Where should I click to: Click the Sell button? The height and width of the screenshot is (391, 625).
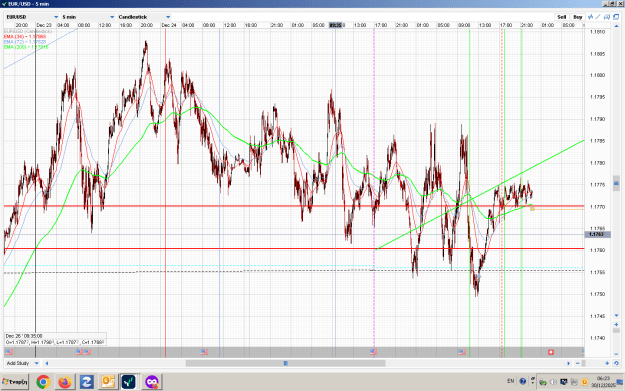(x=562, y=17)
